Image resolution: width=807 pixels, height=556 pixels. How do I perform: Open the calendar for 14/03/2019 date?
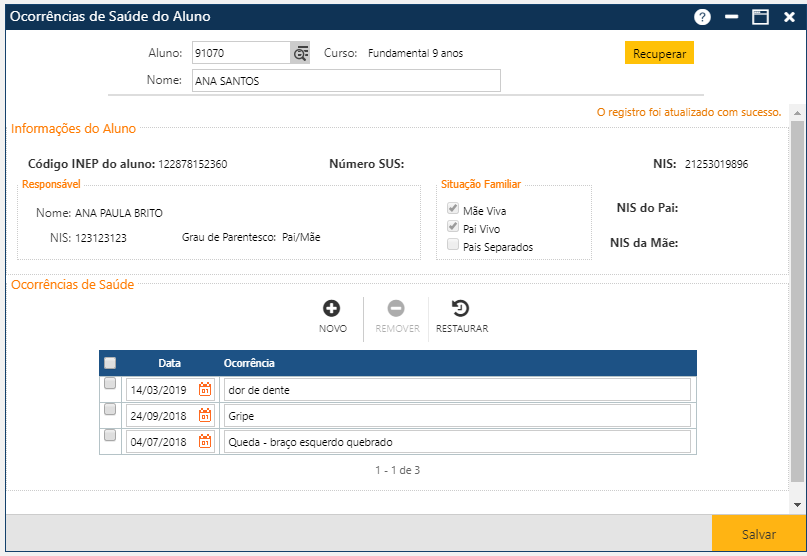tap(205, 389)
